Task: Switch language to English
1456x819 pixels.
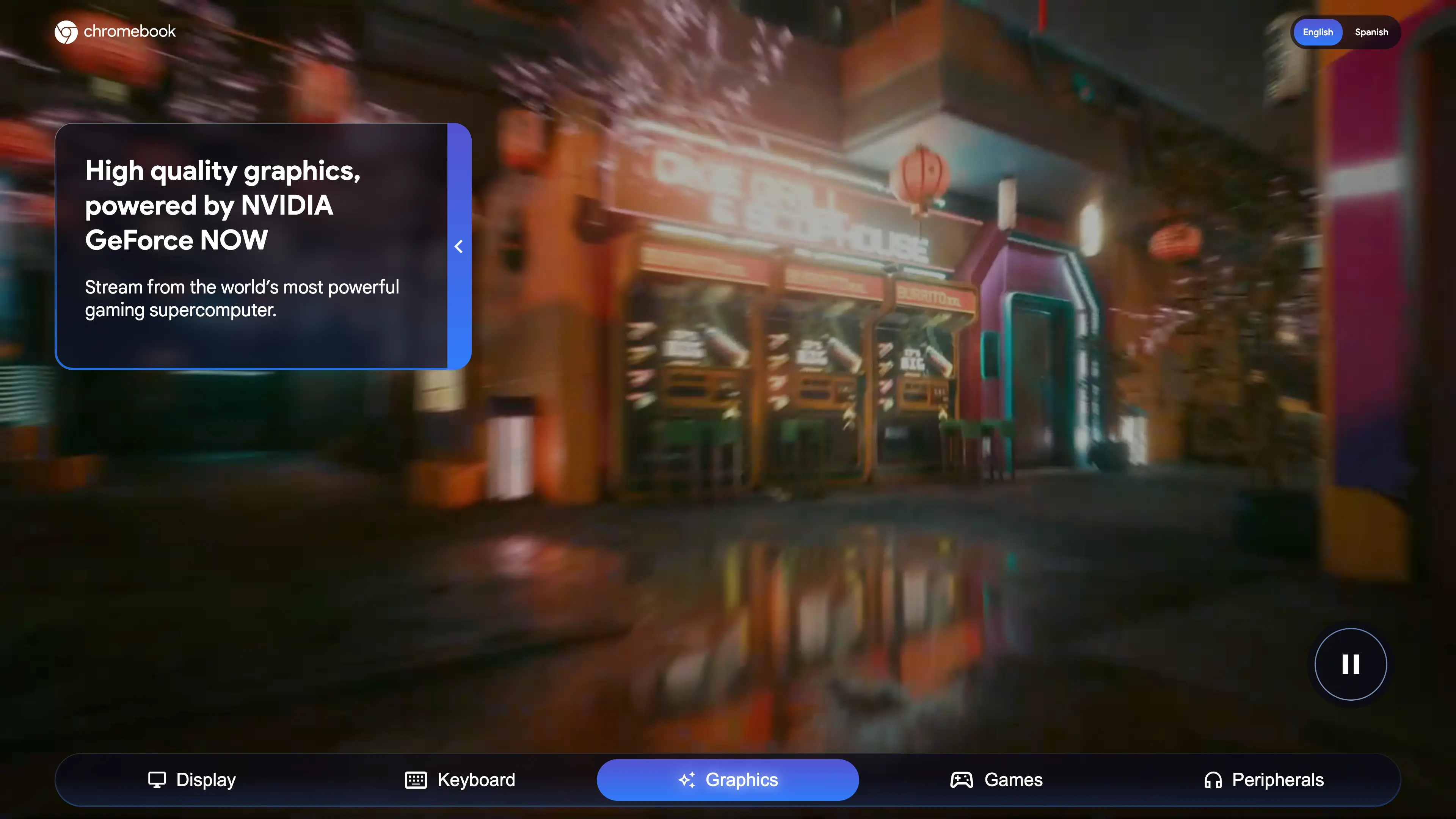Action: pos(1318,32)
